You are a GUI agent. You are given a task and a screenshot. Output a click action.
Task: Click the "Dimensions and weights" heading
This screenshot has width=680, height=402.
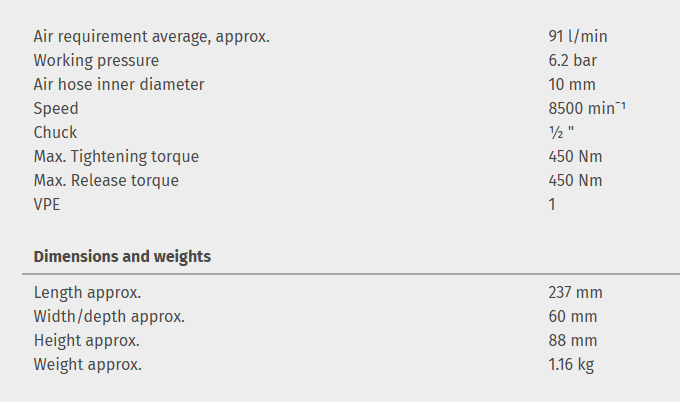point(122,257)
